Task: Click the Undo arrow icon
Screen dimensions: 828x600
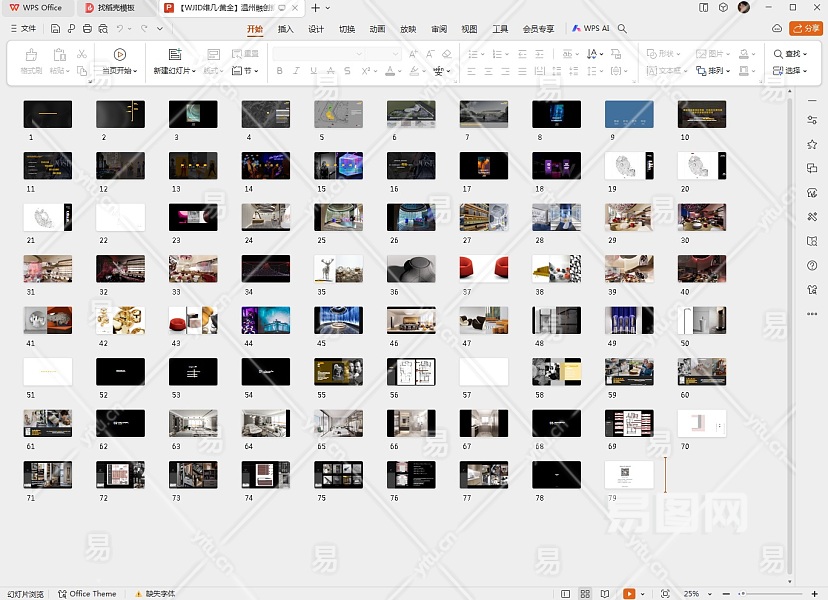Action: (120, 29)
